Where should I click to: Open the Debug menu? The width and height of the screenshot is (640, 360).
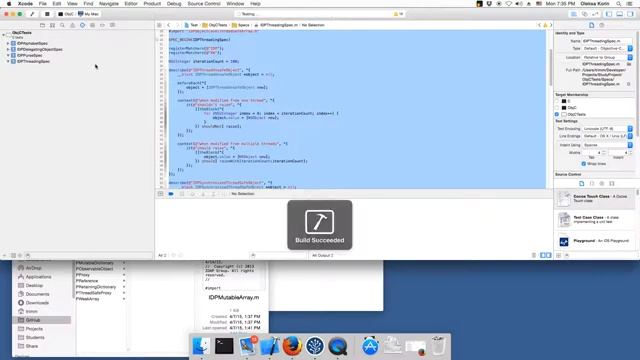tap(174, 4)
